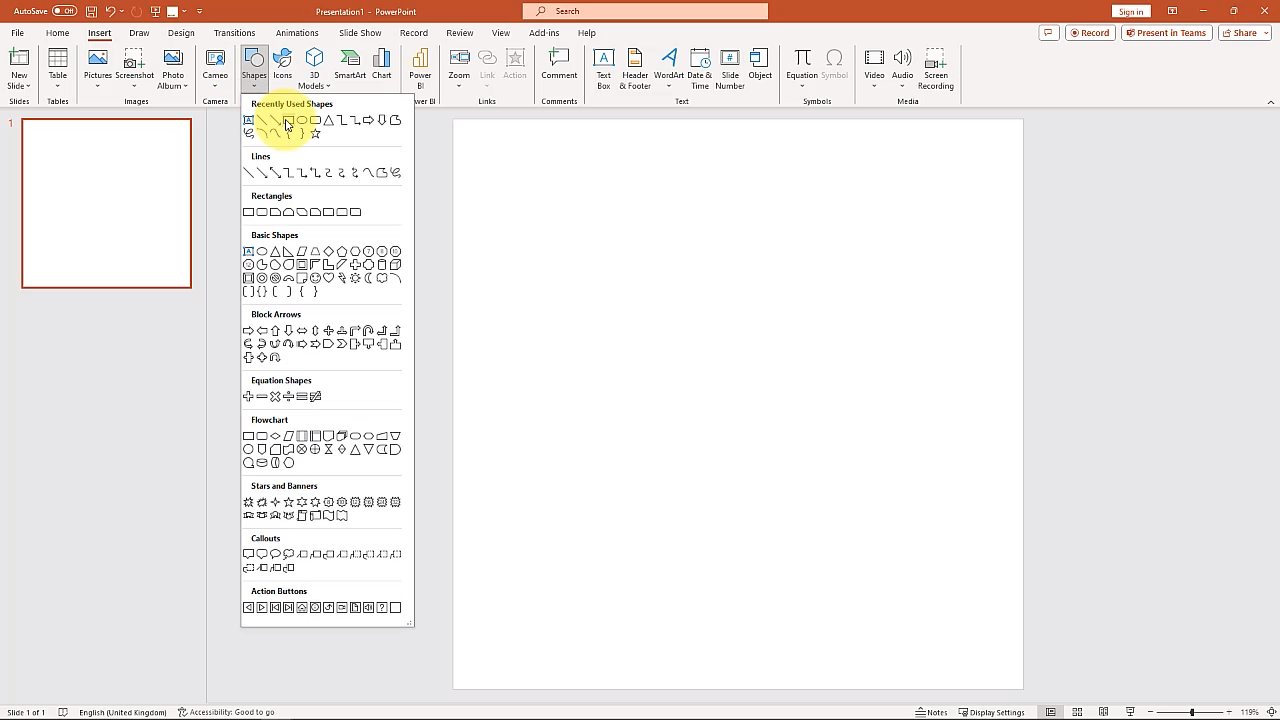The height and width of the screenshot is (720, 1280).
Task: Select the straight line in Lines section
Action: pyautogui.click(x=248, y=173)
